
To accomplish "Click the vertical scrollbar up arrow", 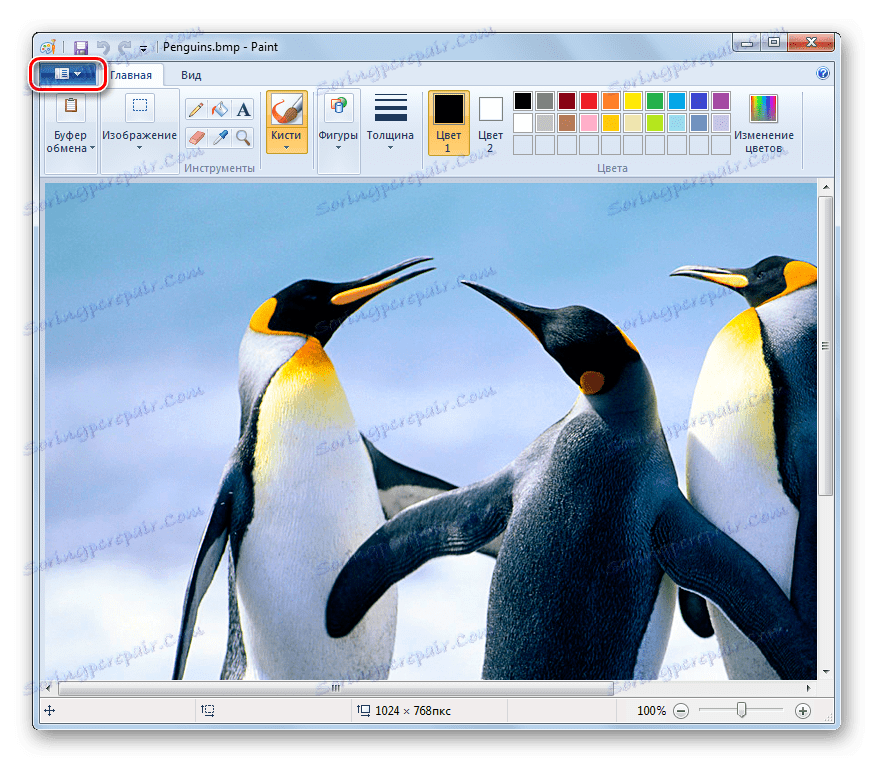I will tap(826, 187).
